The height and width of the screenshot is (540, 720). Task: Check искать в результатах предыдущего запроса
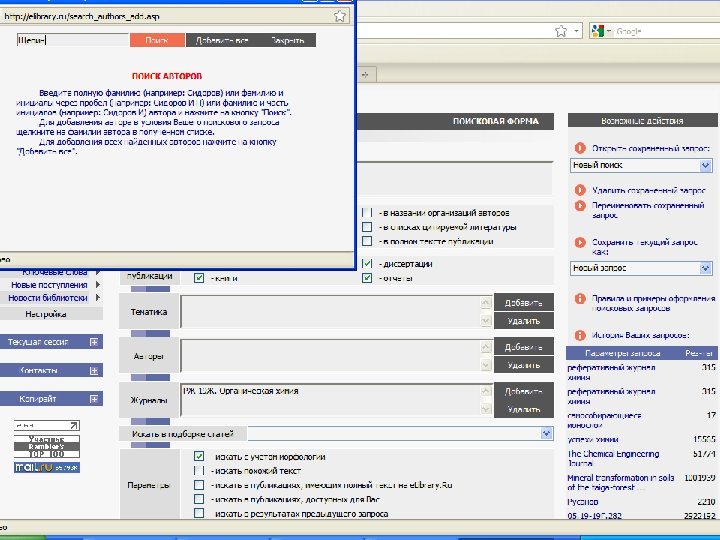(199, 513)
